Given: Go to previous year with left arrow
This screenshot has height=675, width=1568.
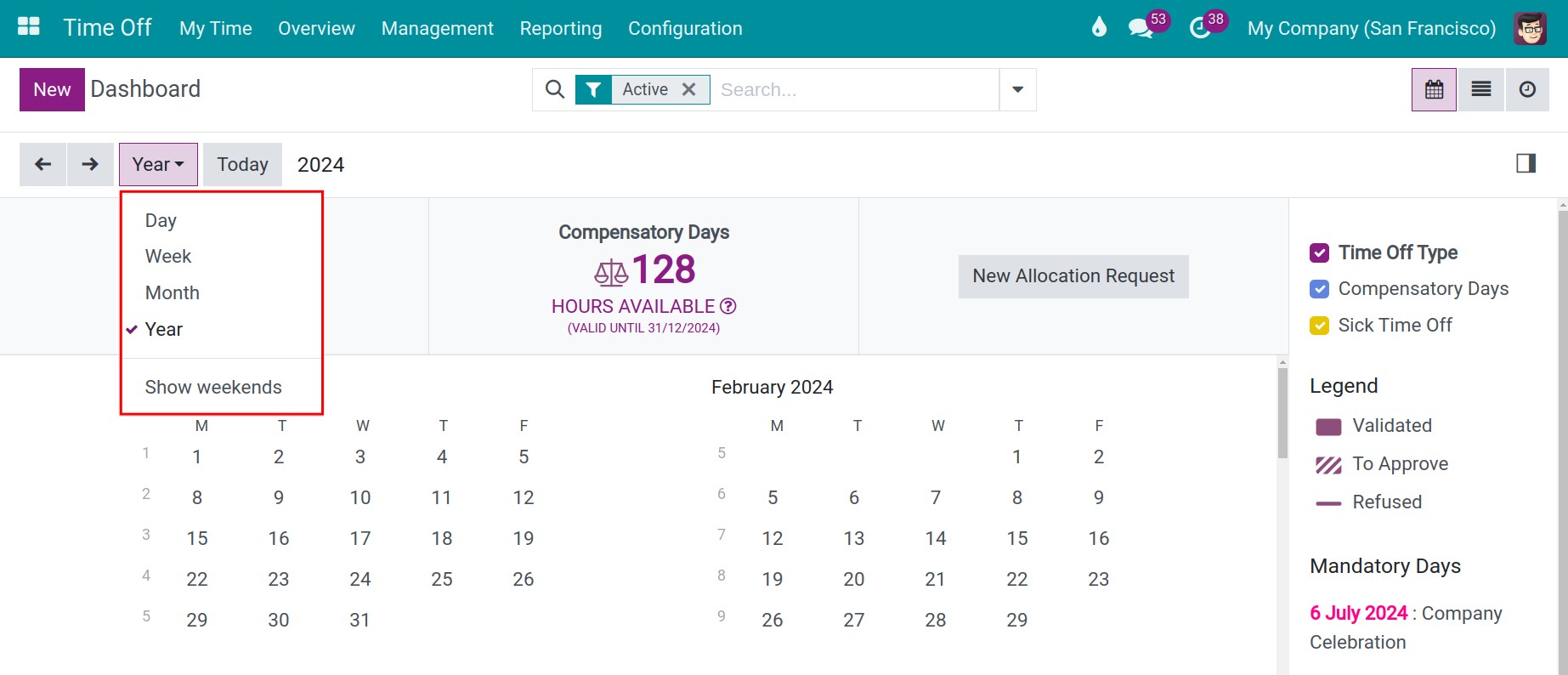Looking at the screenshot, I should (x=42, y=164).
